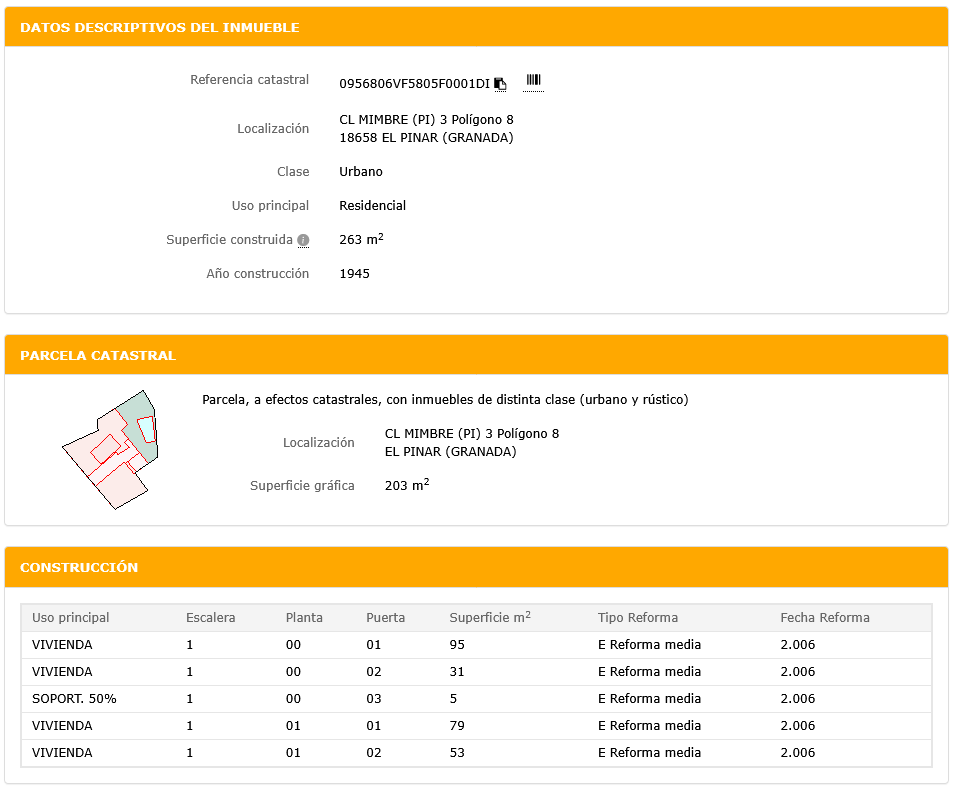The image size is (955, 793).
Task: Show info about Superficie construida
Action: coord(303,241)
